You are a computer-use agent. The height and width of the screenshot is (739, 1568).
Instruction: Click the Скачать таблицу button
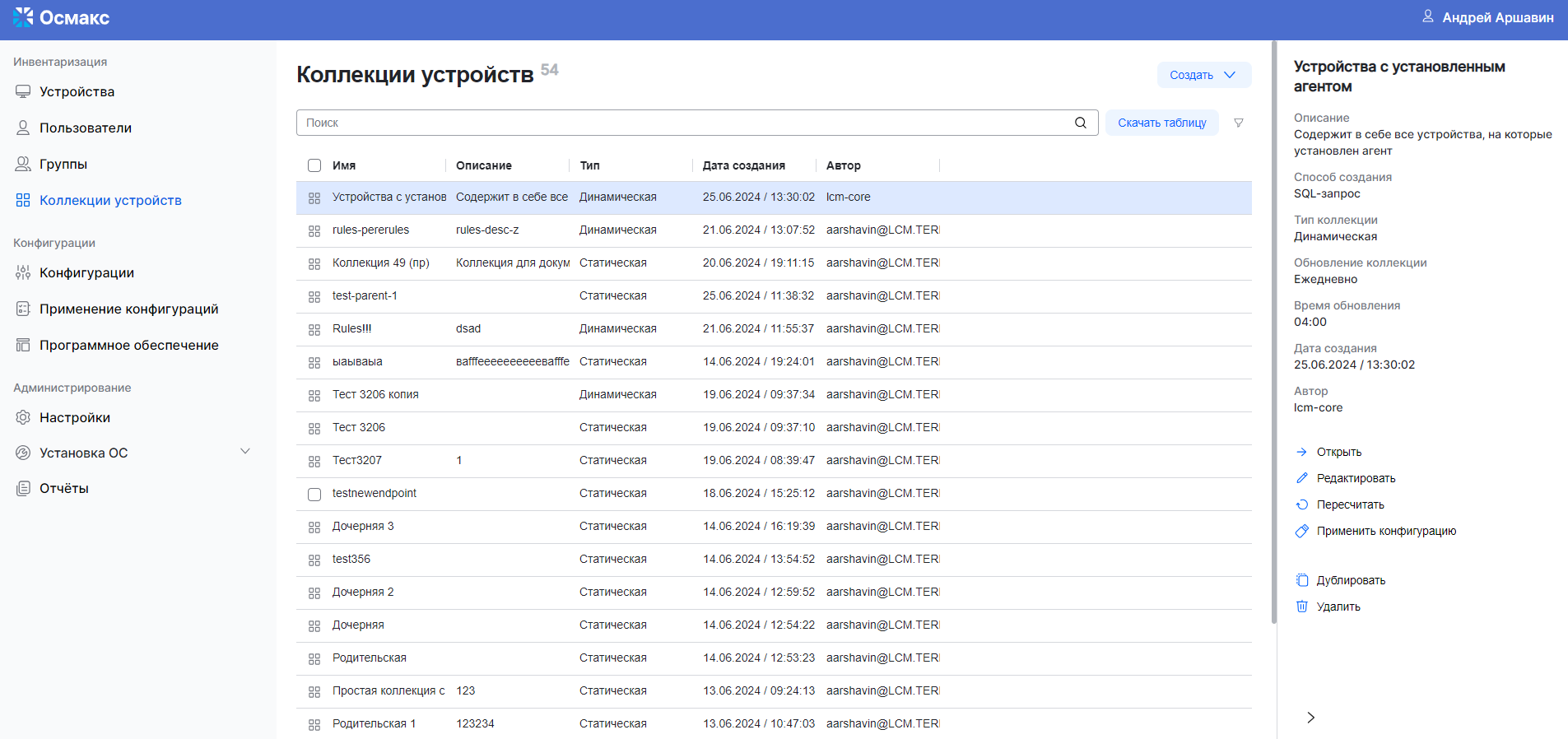pyautogui.click(x=1161, y=123)
